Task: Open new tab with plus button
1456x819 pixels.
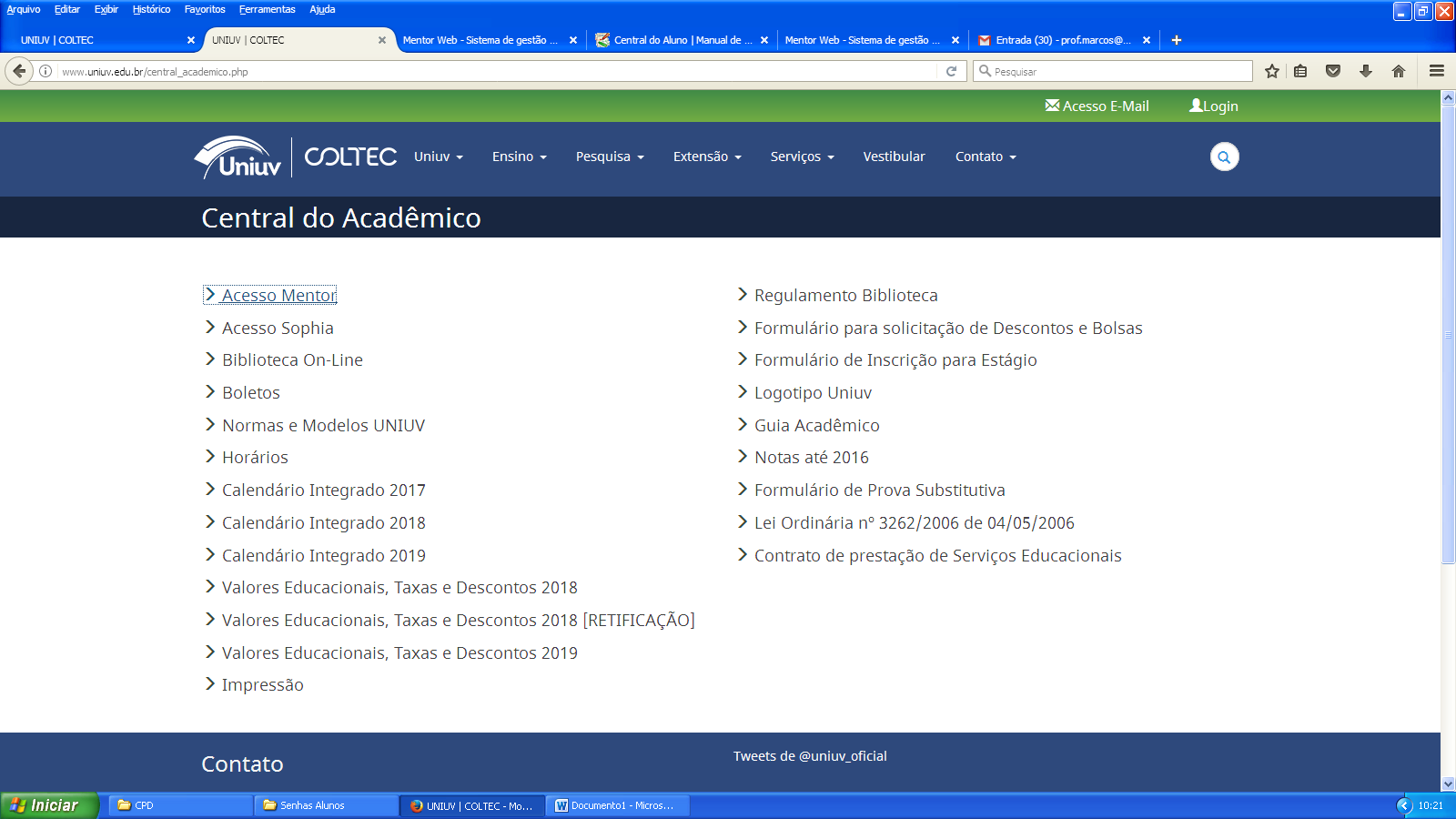Action: (x=1177, y=40)
